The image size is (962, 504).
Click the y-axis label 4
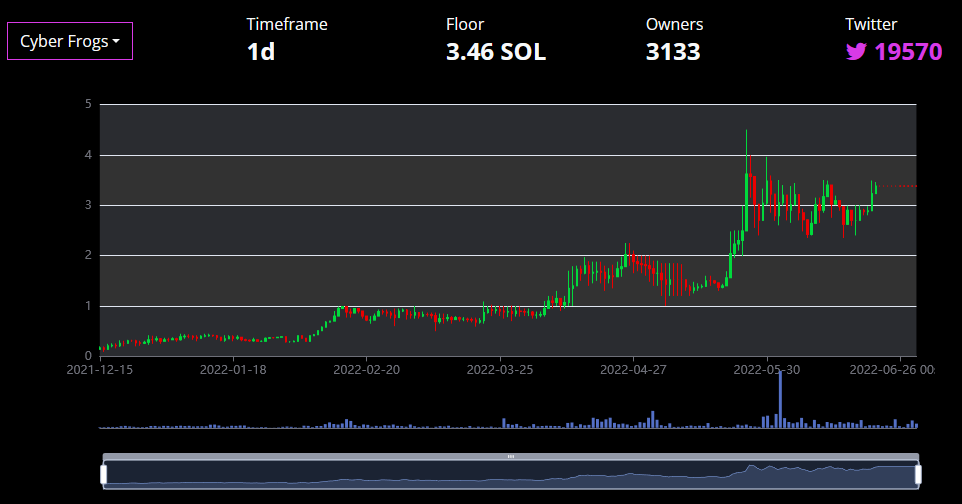click(x=88, y=155)
